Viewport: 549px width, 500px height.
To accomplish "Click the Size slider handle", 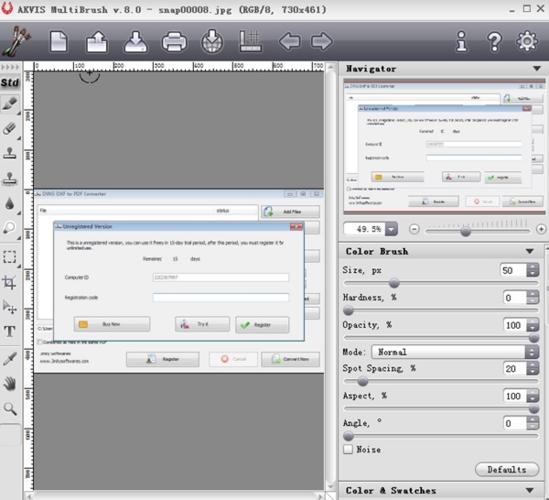I will click(x=394, y=283).
